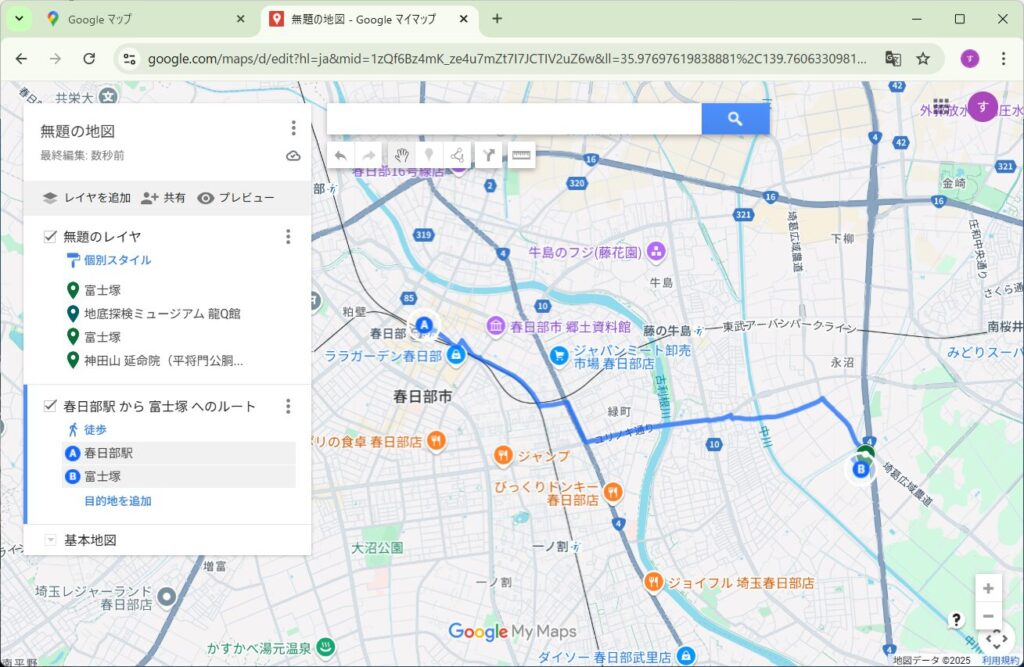
Task: Click the ララガーデン春日部 shopping pin
Action: click(x=456, y=355)
